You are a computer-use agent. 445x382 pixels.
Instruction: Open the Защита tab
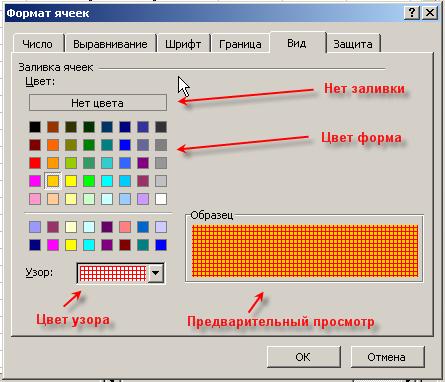tap(353, 44)
